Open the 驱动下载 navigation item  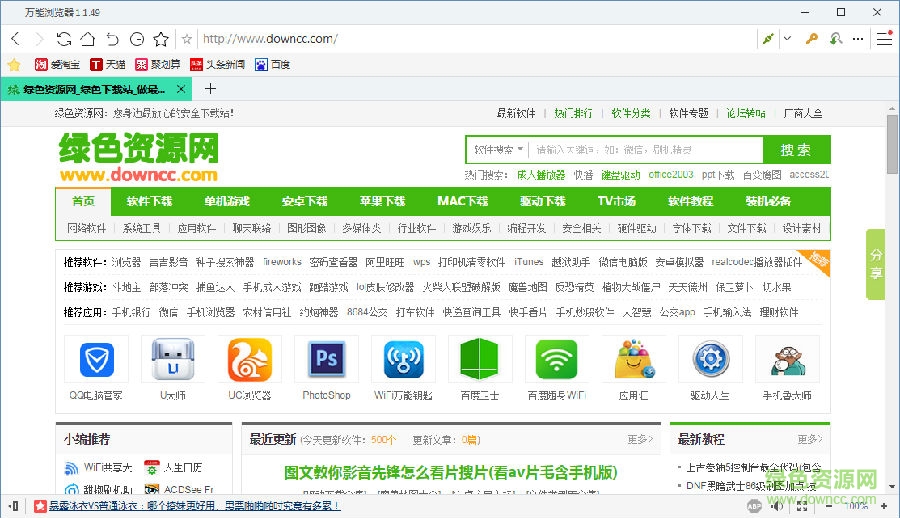(x=542, y=201)
